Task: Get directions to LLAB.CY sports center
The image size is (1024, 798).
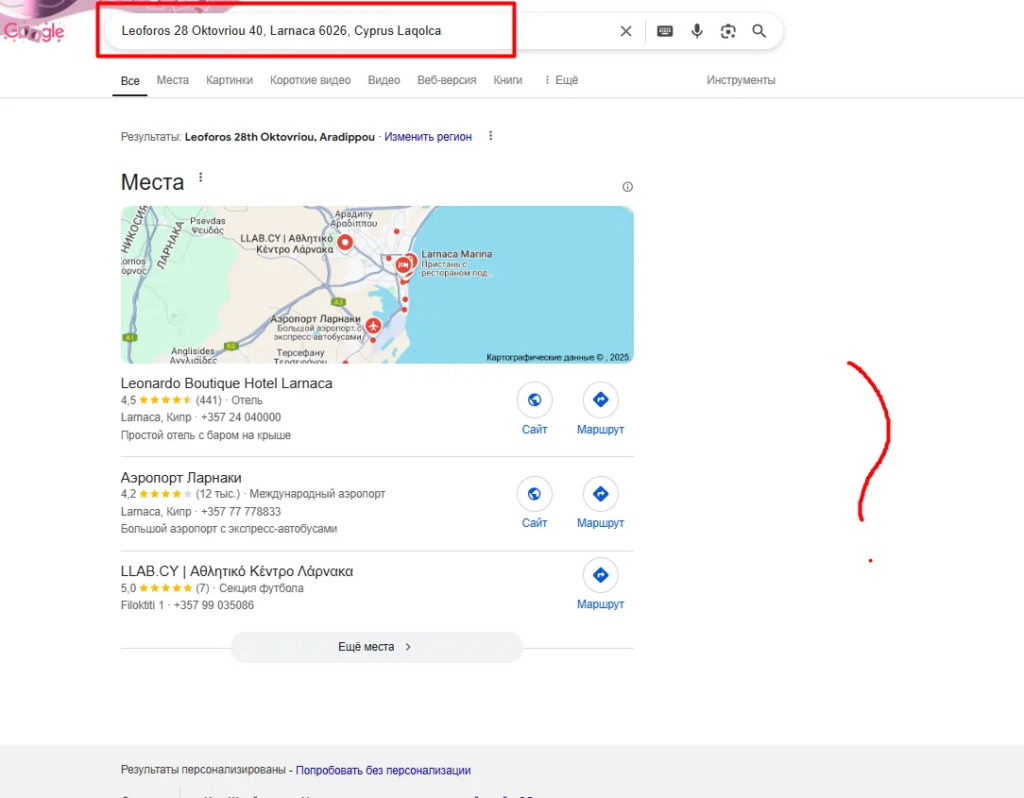Action: (600, 575)
